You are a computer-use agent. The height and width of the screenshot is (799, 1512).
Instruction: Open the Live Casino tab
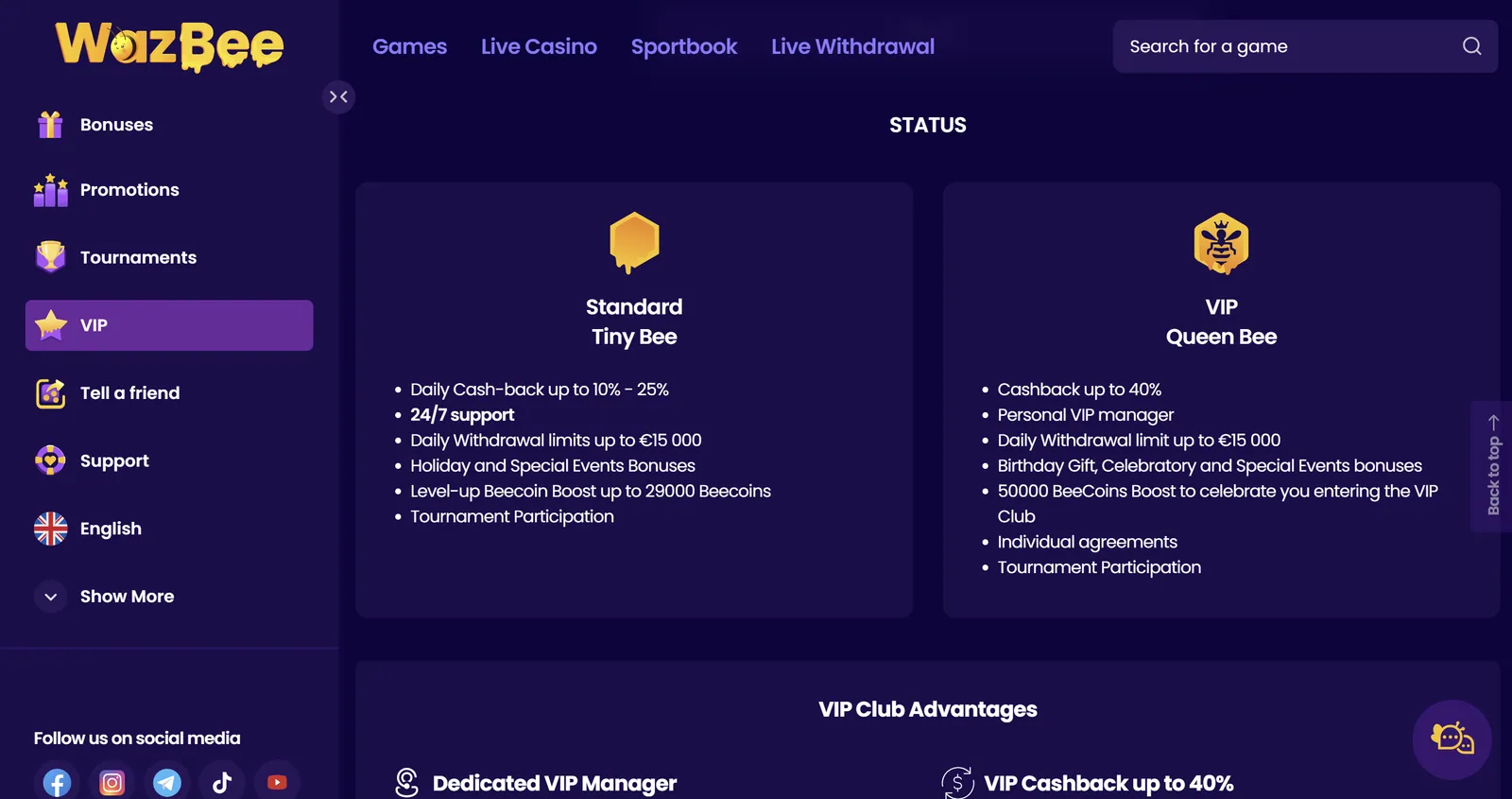click(539, 46)
